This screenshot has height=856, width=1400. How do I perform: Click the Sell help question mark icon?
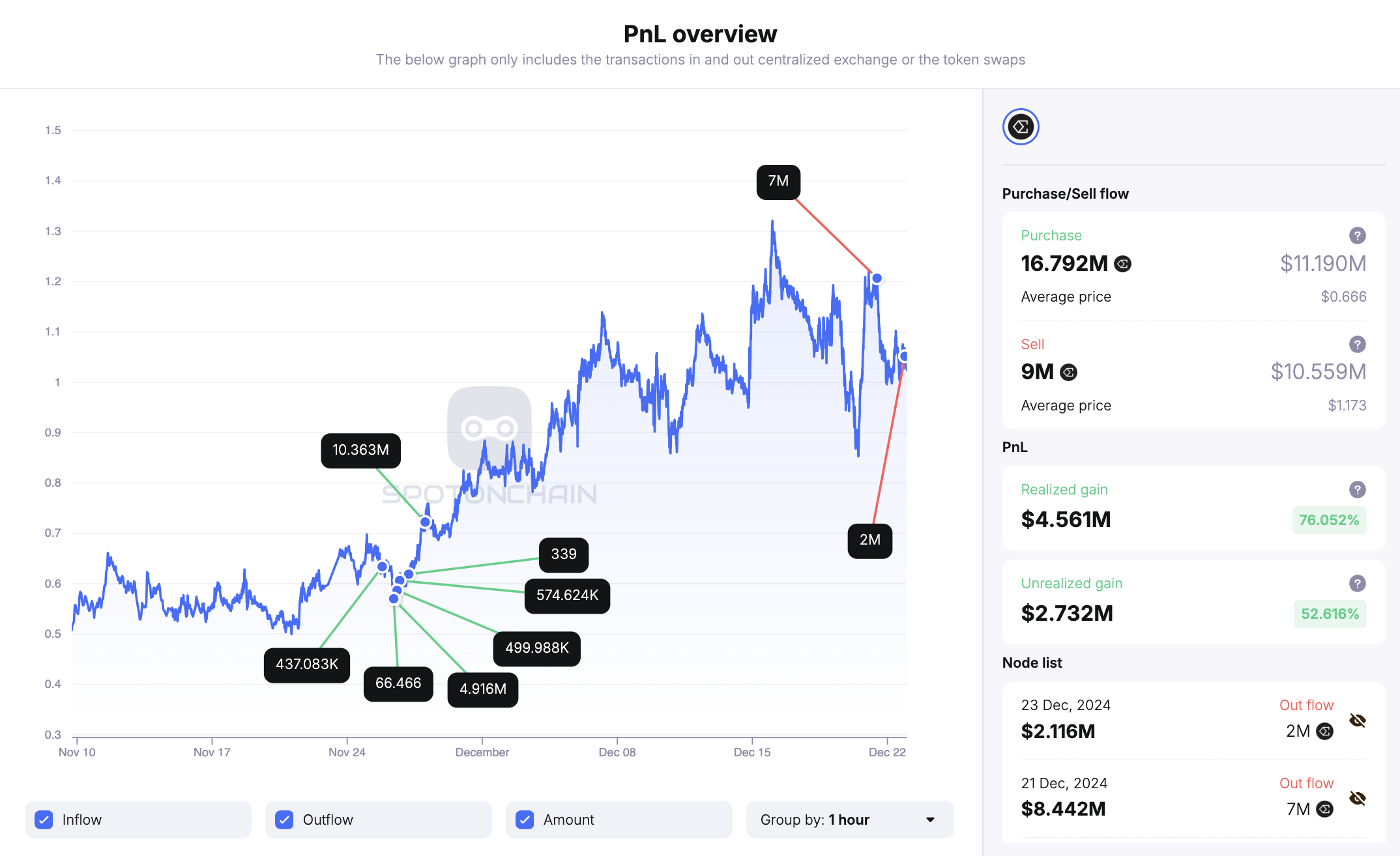coord(1357,345)
